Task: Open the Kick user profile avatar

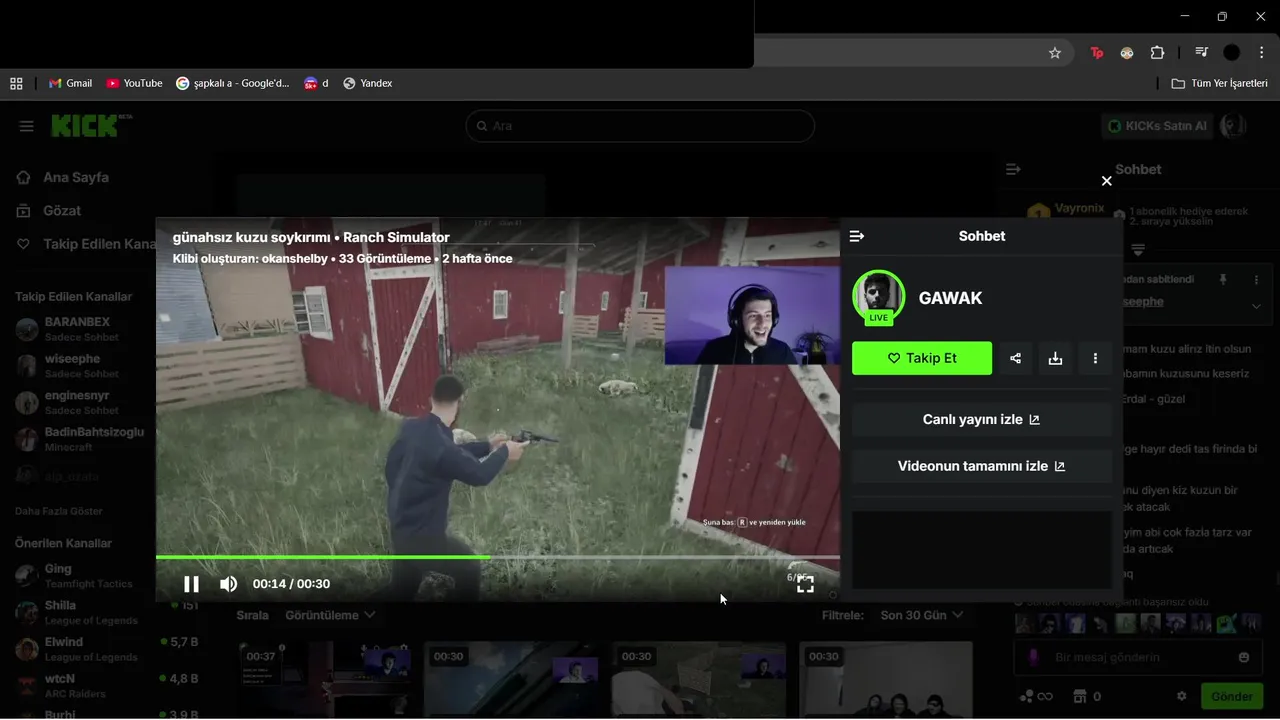Action: [1234, 126]
